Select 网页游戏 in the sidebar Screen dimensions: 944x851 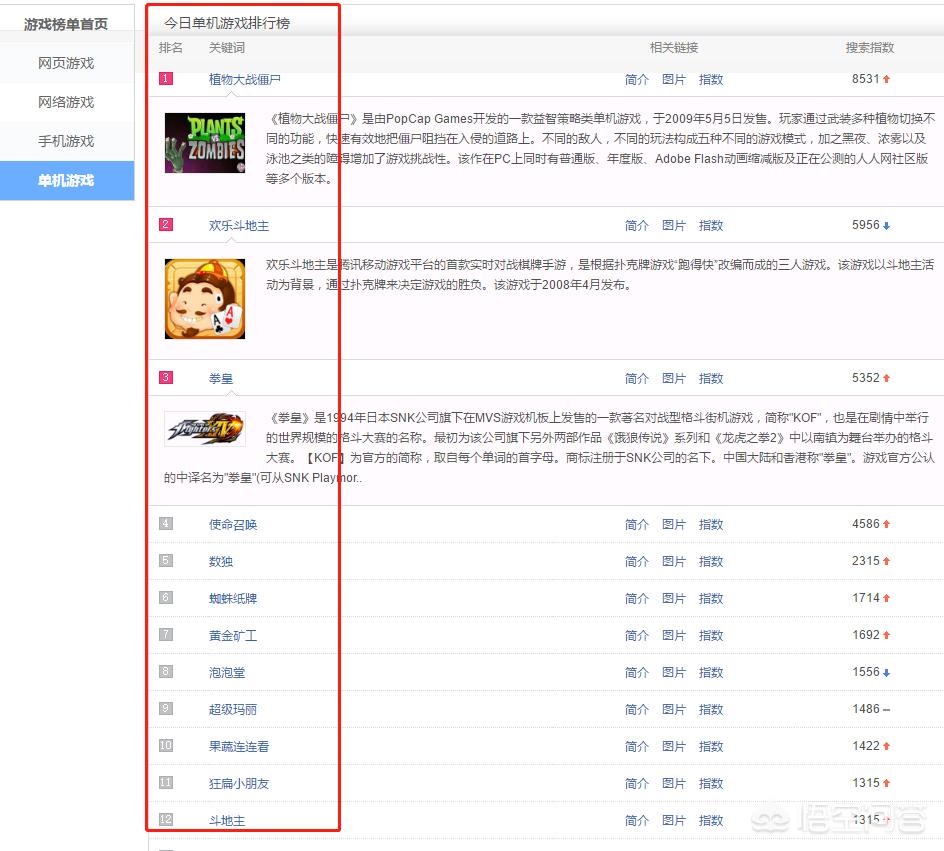(66, 63)
